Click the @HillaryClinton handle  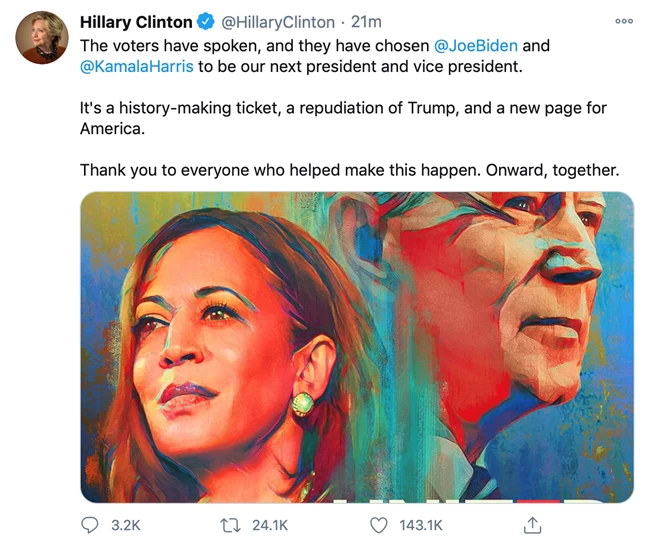click(x=278, y=22)
